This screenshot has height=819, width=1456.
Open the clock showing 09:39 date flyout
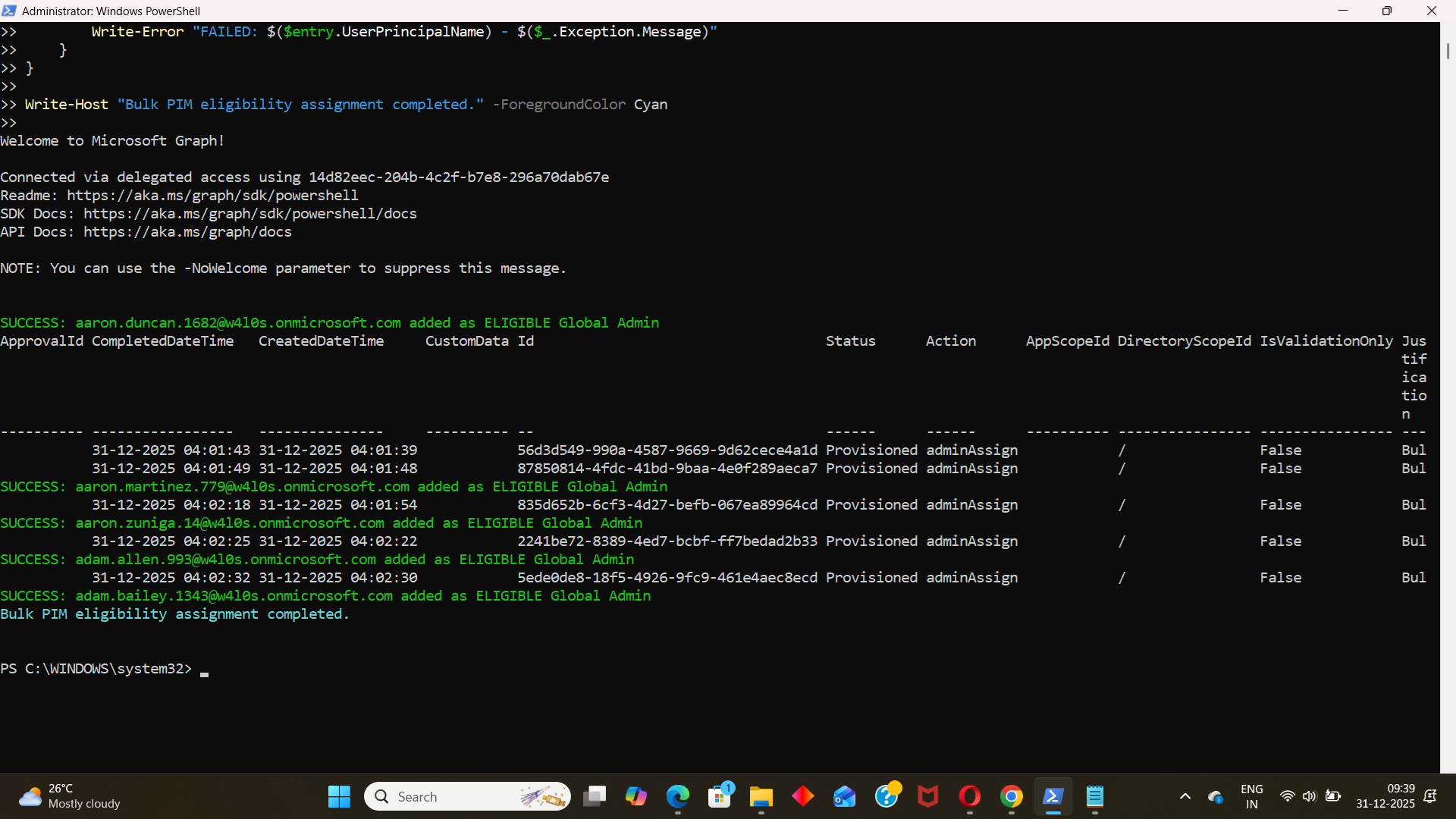1385,796
